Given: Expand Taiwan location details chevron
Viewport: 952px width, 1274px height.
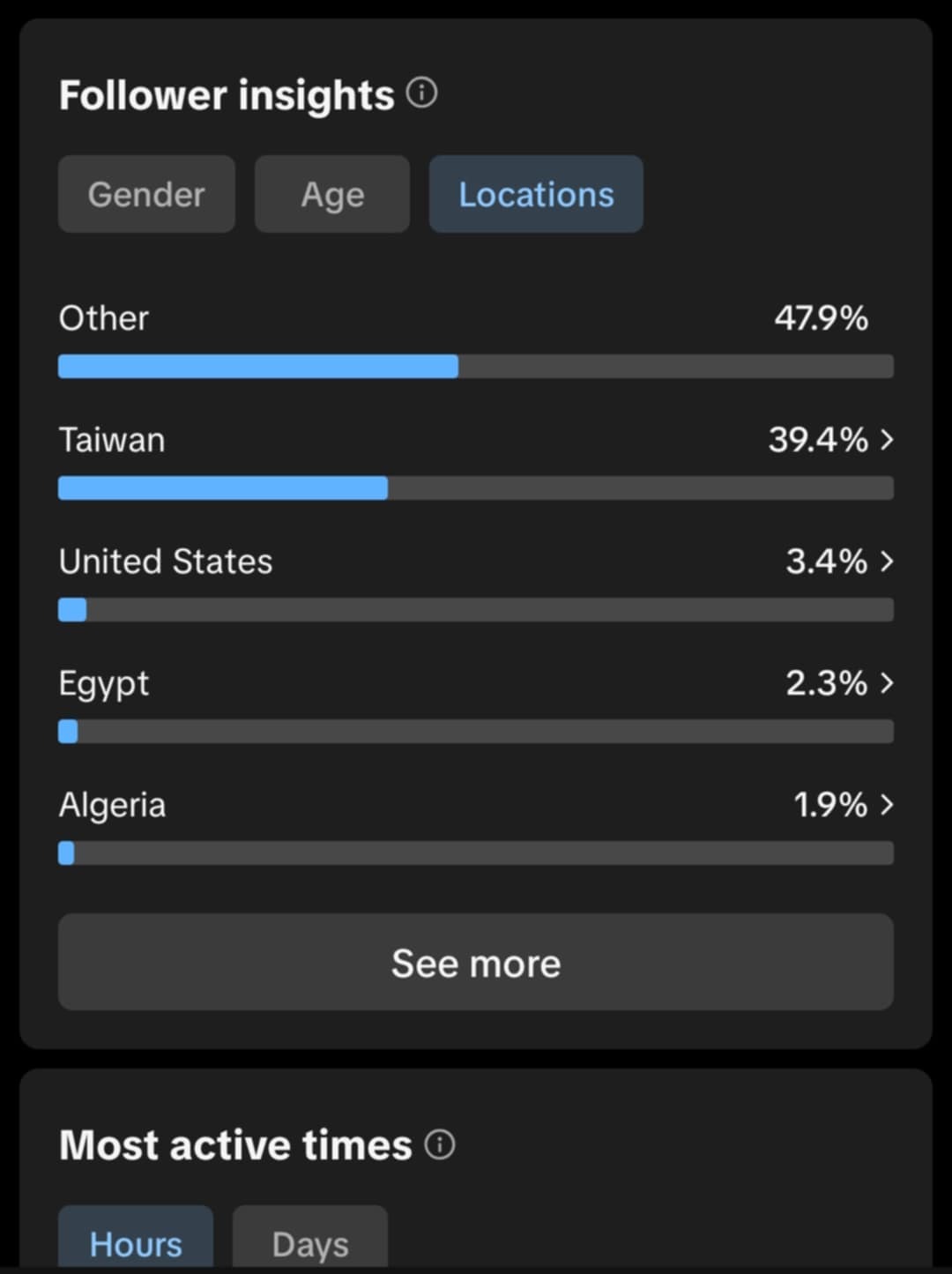Looking at the screenshot, I should coord(887,439).
